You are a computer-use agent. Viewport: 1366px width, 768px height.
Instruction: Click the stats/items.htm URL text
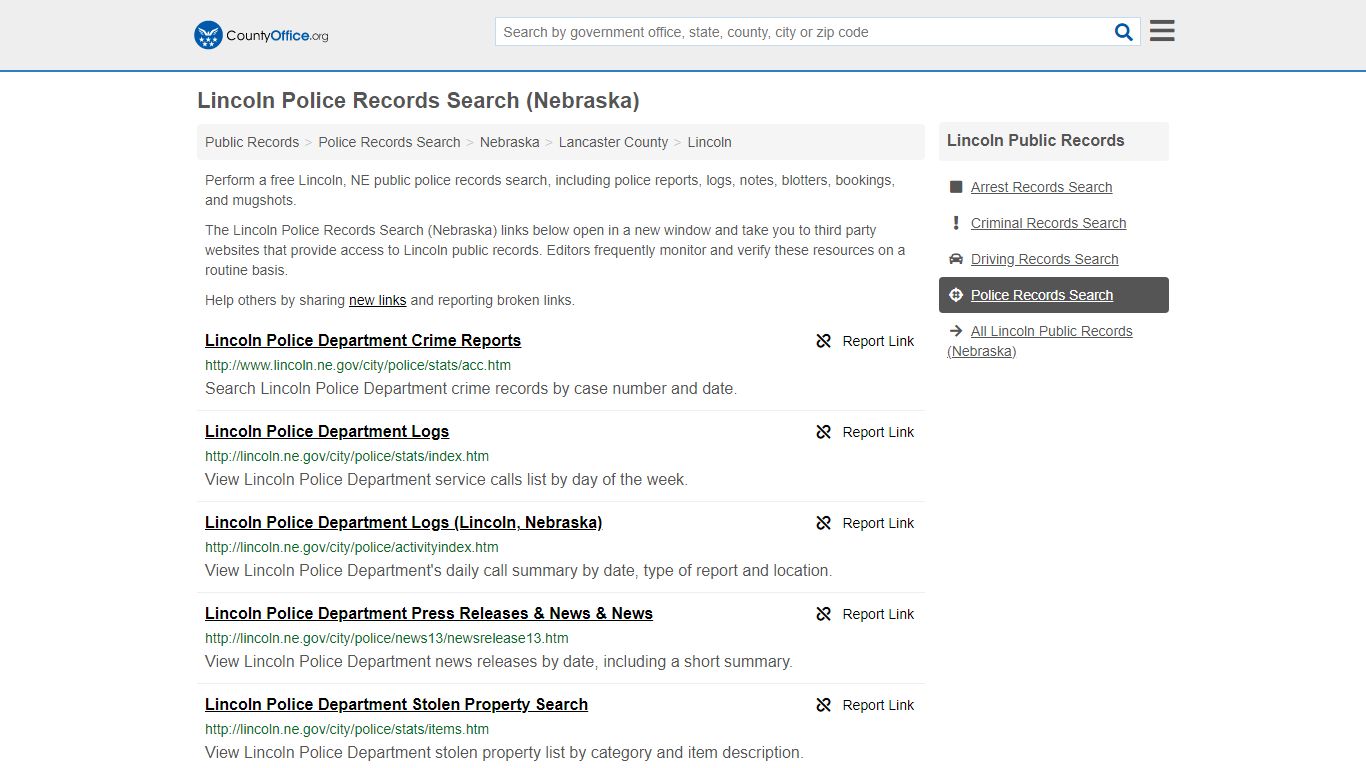(347, 729)
